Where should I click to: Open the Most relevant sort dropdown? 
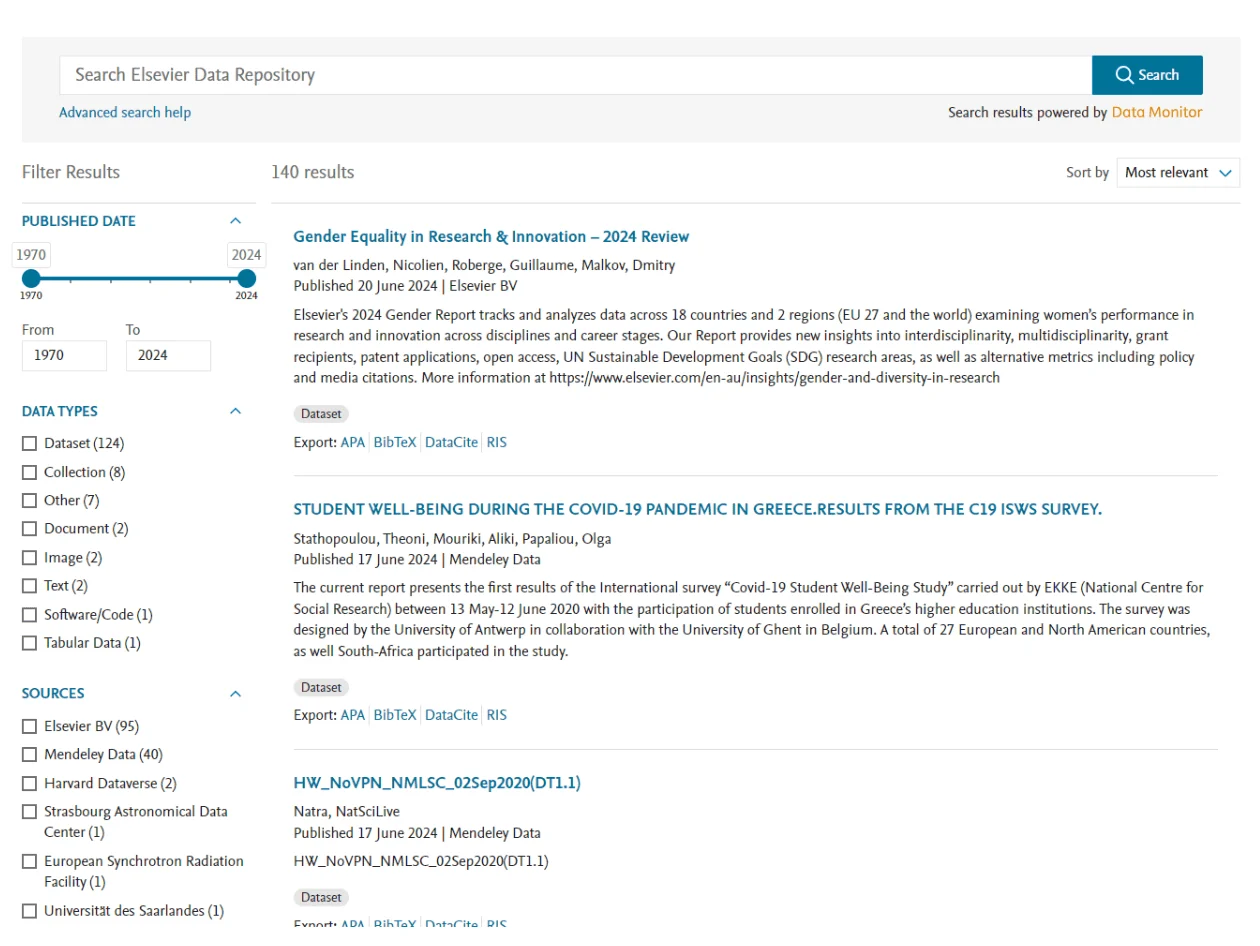[x=1178, y=172]
